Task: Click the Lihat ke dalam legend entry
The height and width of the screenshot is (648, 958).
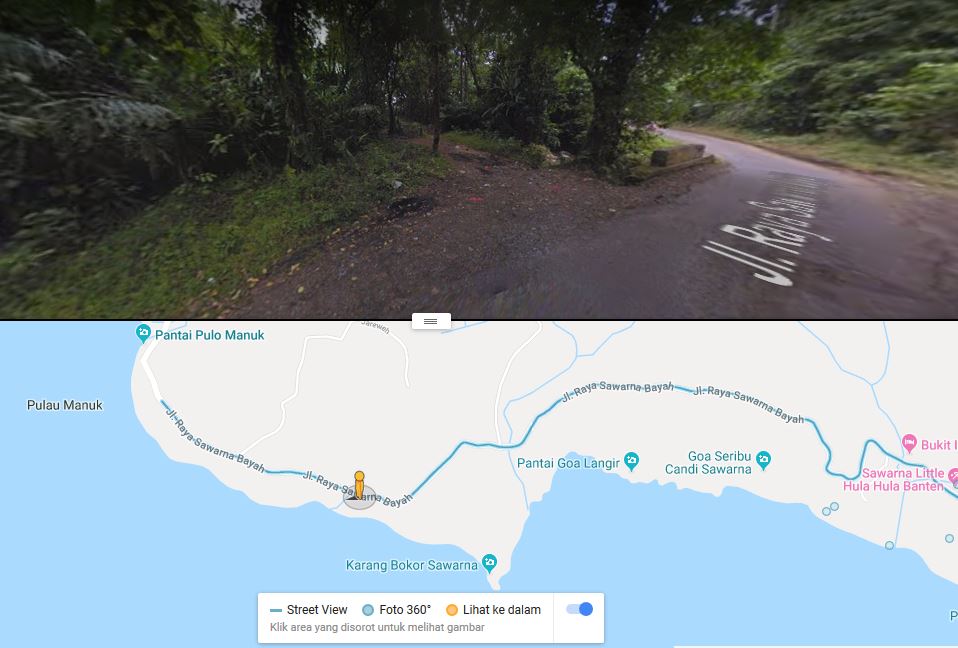Action: [x=493, y=610]
